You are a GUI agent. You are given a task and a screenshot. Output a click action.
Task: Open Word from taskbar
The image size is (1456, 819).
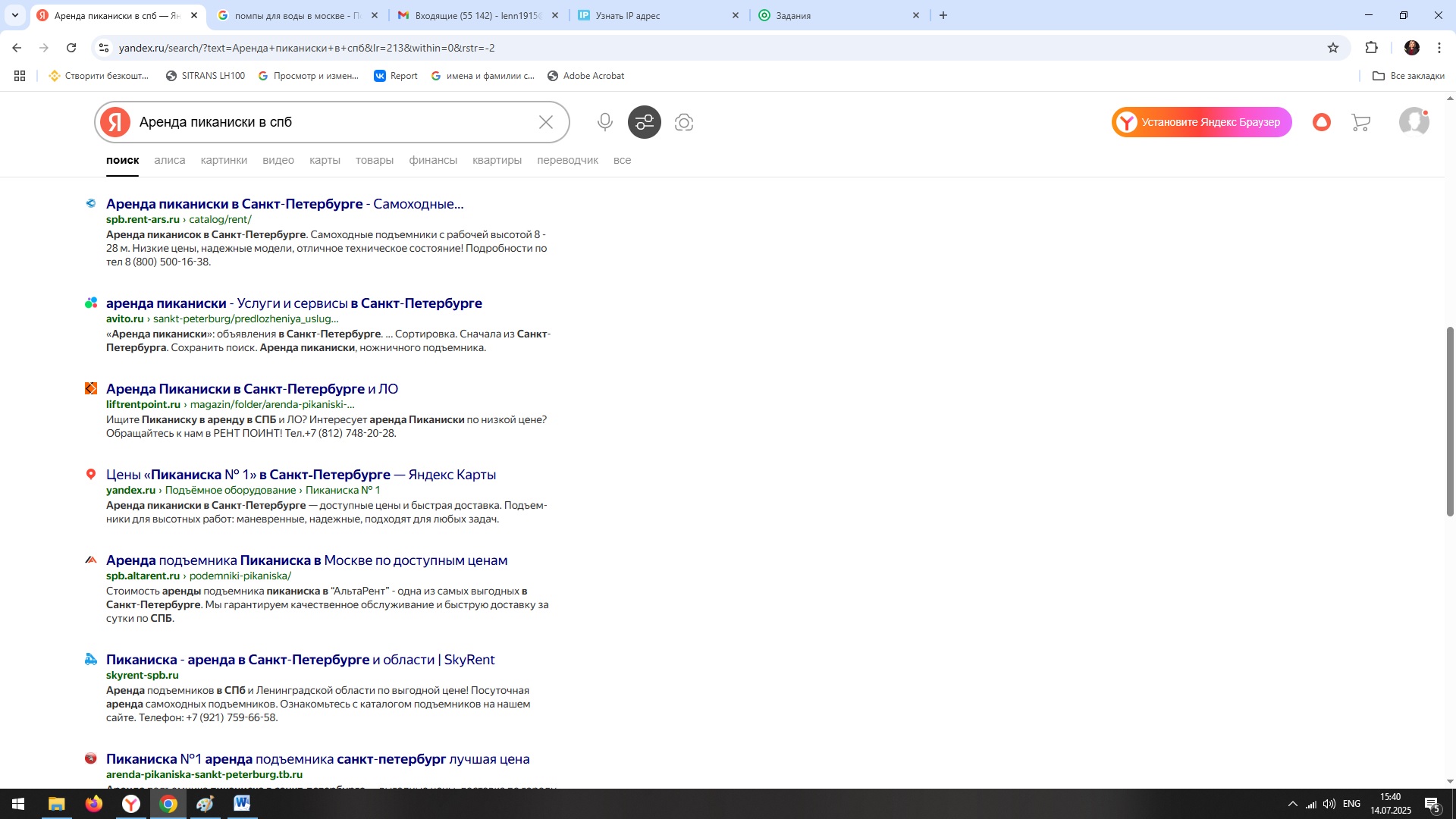242,804
